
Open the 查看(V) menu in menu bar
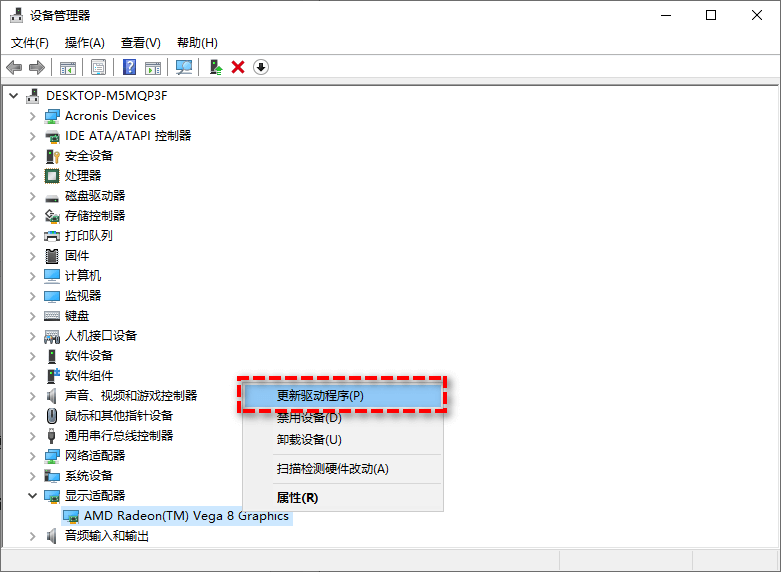140,43
